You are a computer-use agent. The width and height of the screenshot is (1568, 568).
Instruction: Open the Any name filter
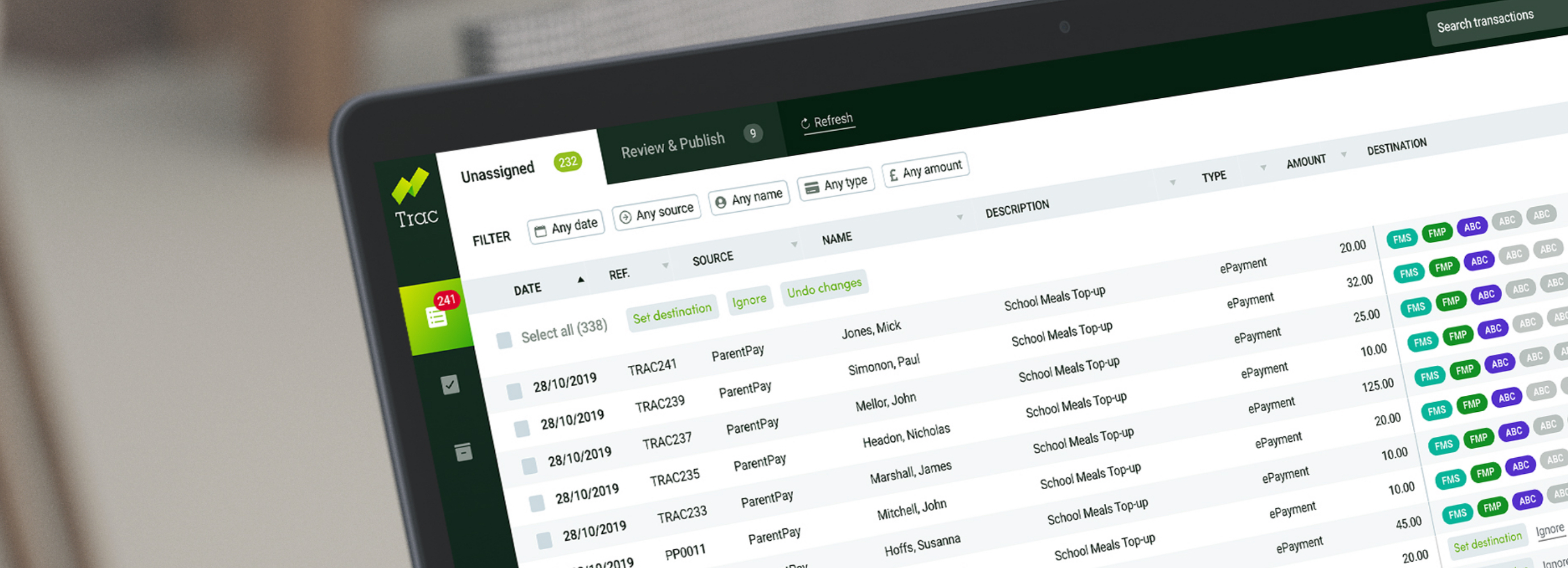[749, 197]
